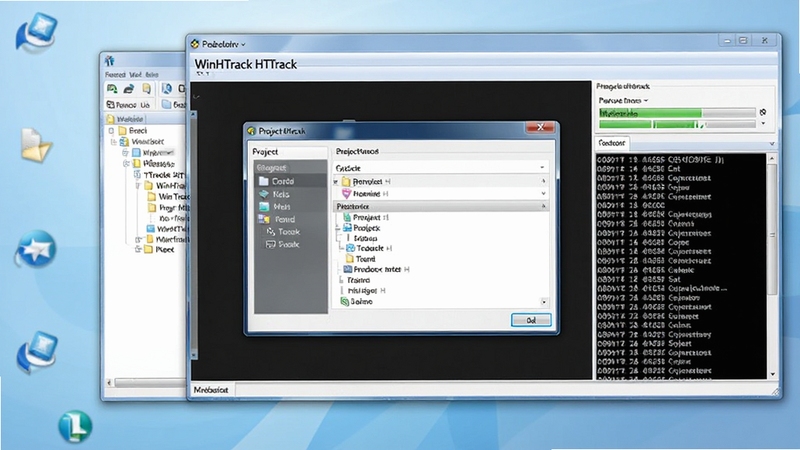800x450 pixels.
Task: Click the yellow document toolbar icon in back window
Action: pyautogui.click(x=147, y=89)
